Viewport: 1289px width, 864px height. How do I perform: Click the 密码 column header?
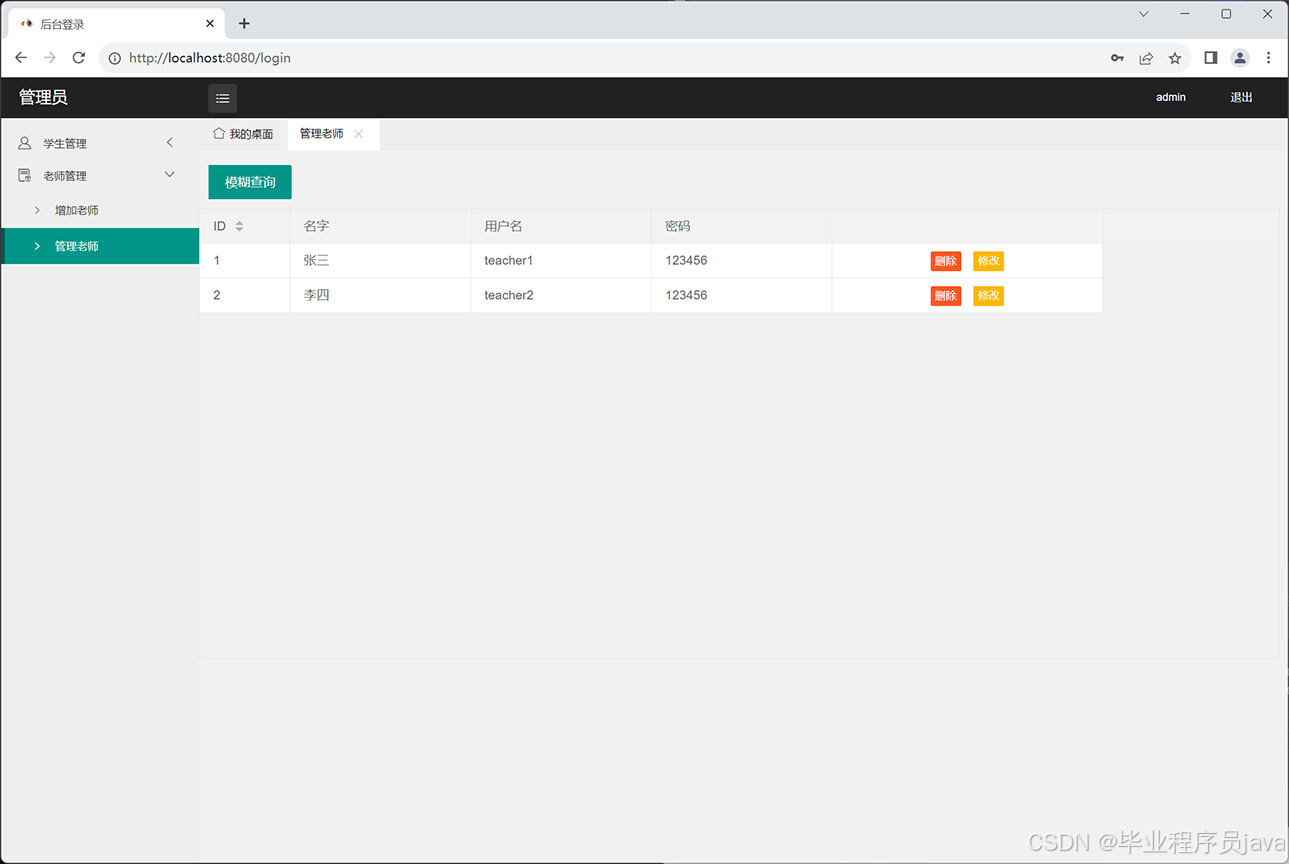pyautogui.click(x=742, y=226)
